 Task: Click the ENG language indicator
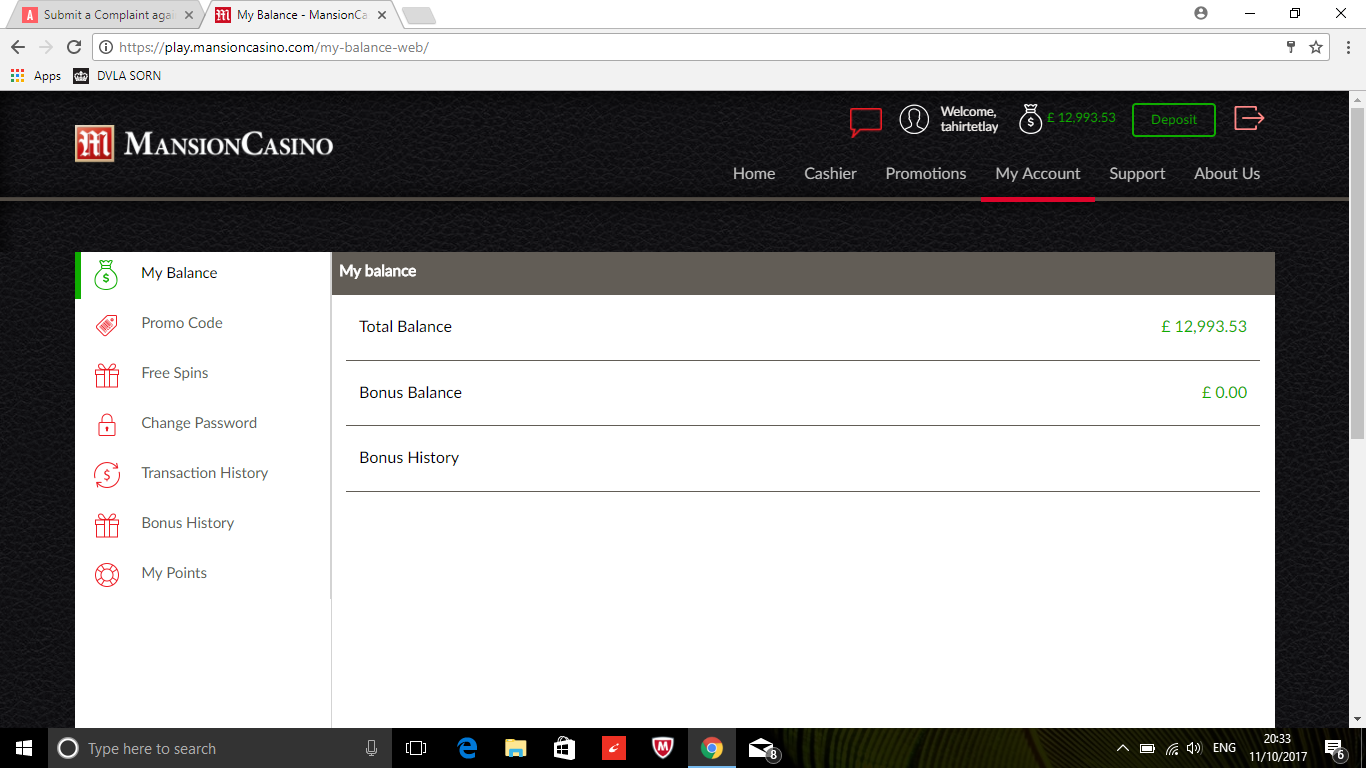(1224, 748)
